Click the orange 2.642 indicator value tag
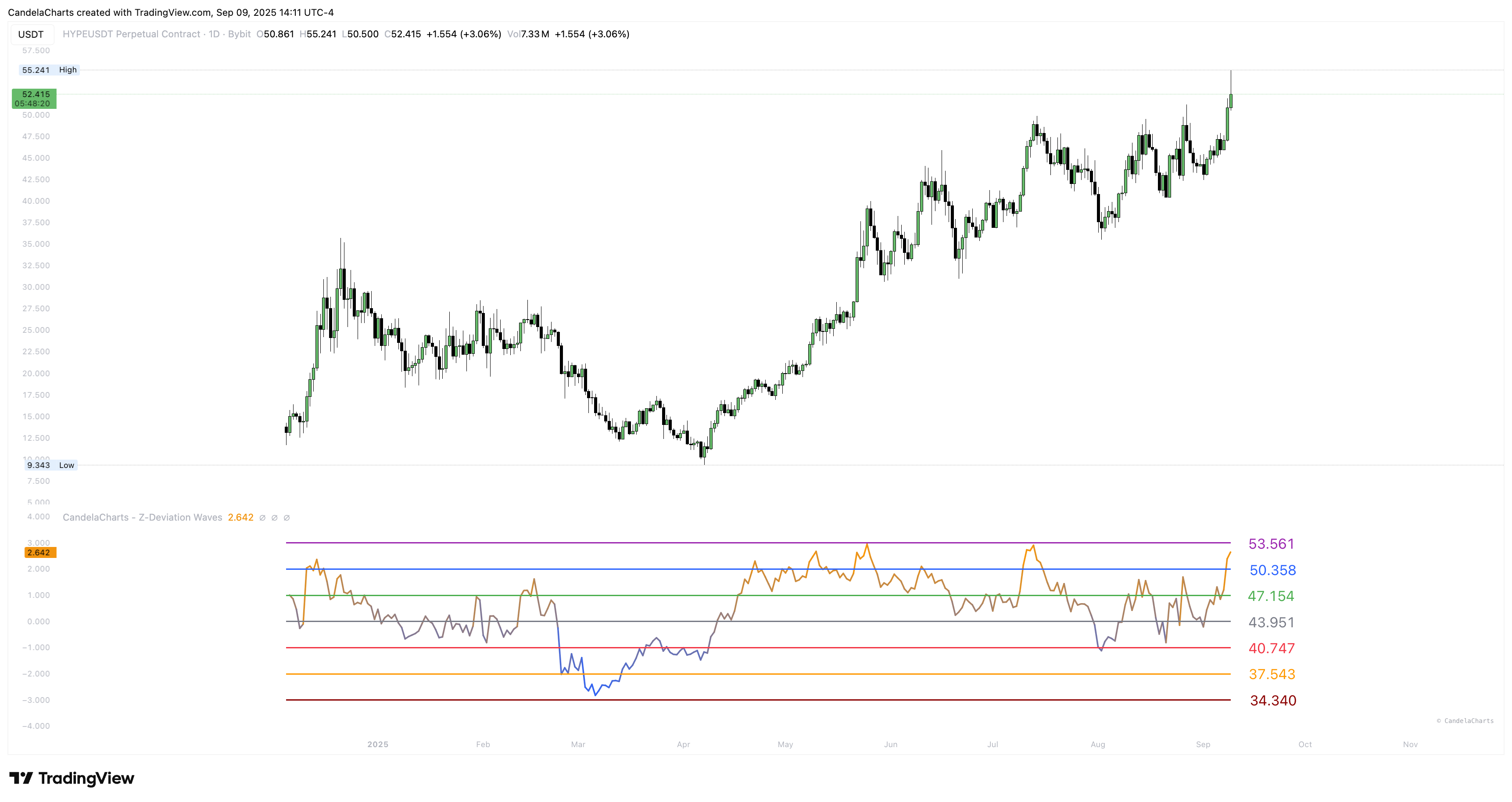Viewport: 1512px width, 802px height. [39, 553]
